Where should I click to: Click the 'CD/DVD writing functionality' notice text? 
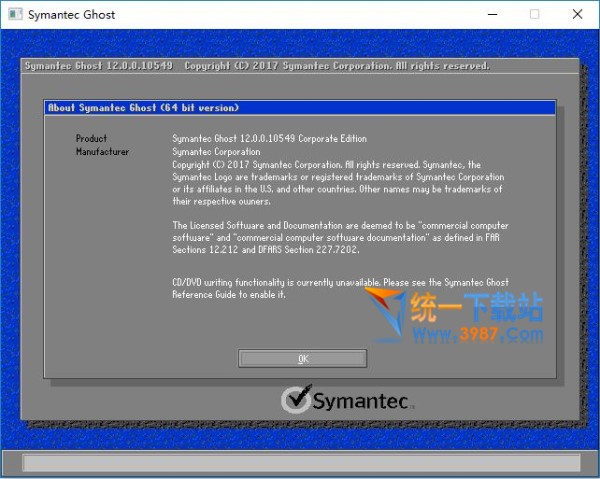tap(340, 288)
